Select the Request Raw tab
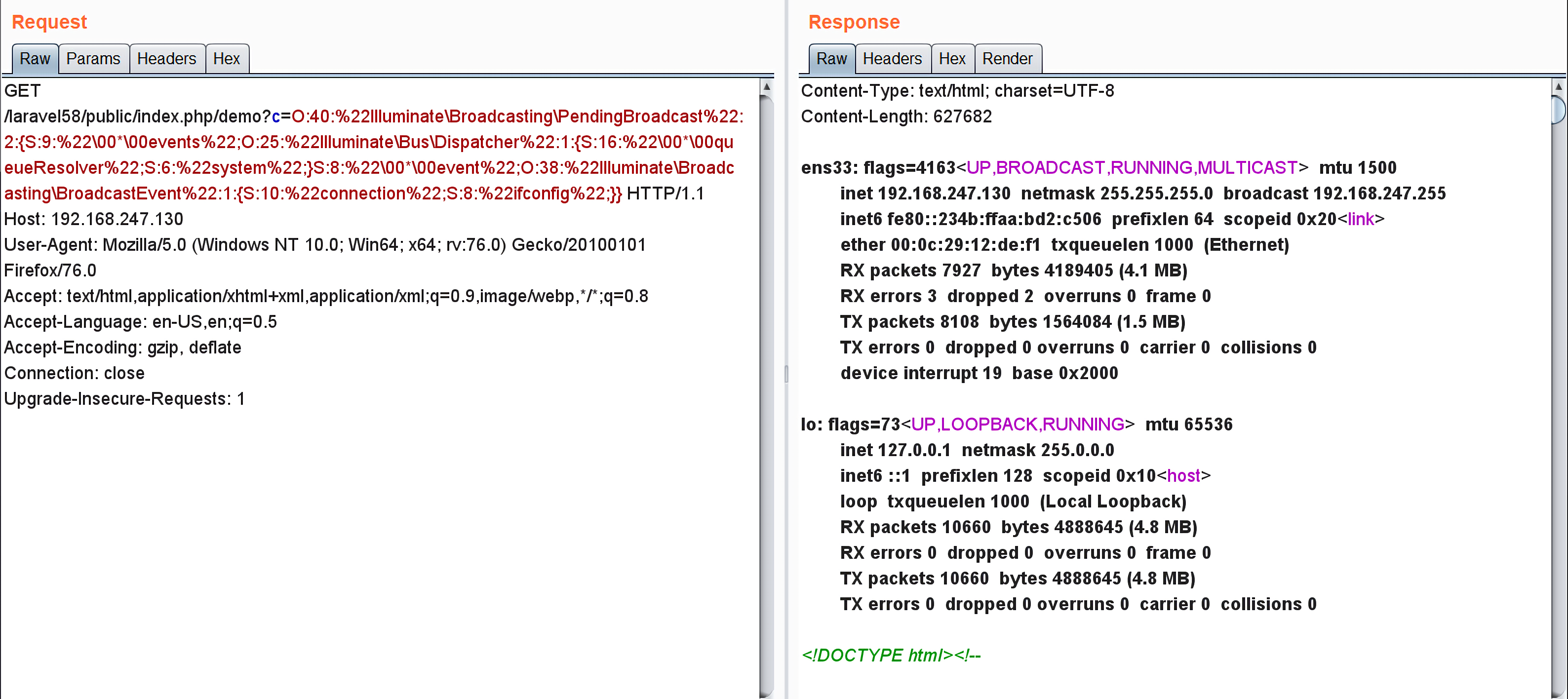This screenshot has width=1568, height=699. pyautogui.click(x=35, y=59)
